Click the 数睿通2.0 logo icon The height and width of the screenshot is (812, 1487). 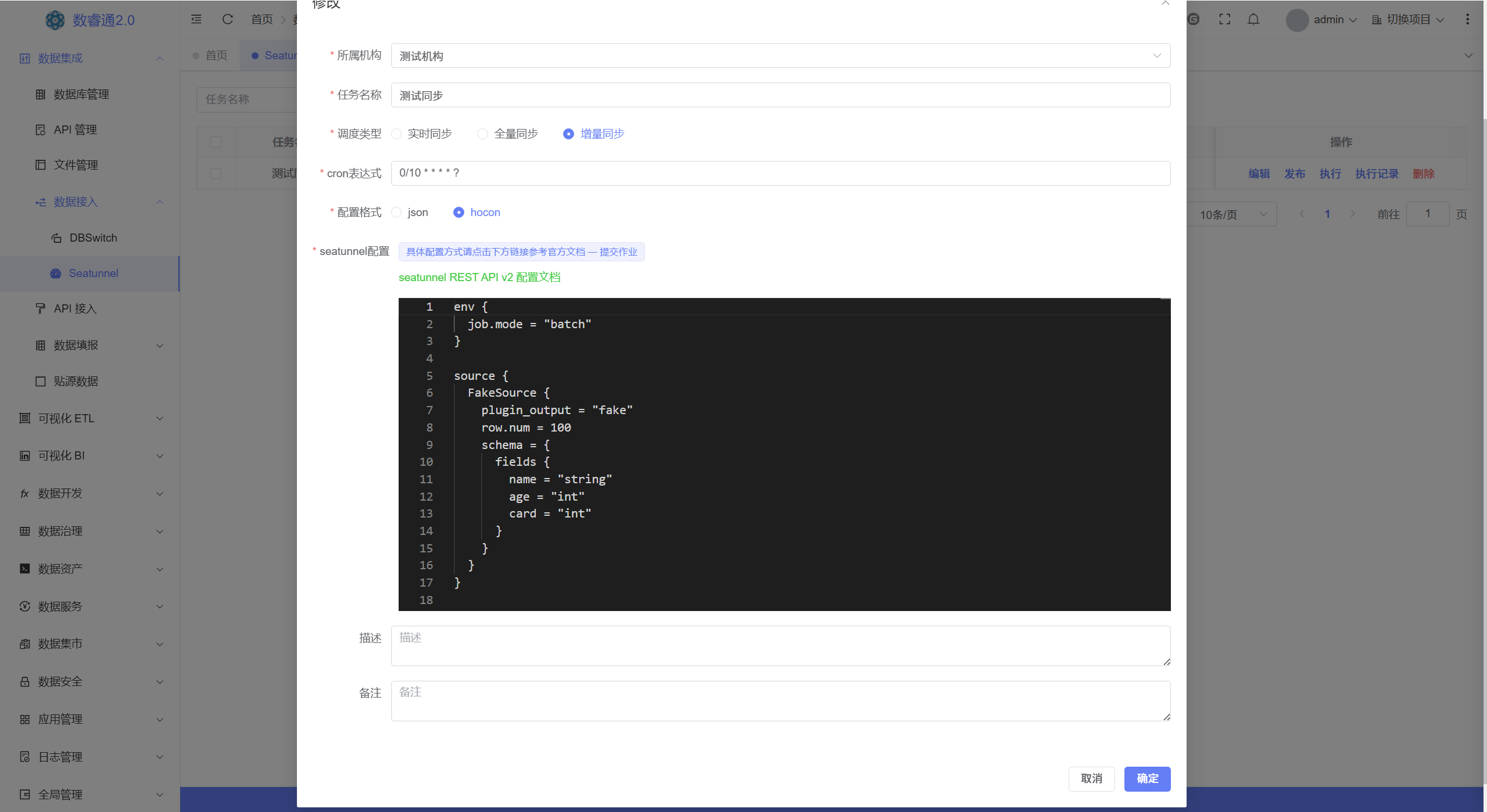click(55, 20)
